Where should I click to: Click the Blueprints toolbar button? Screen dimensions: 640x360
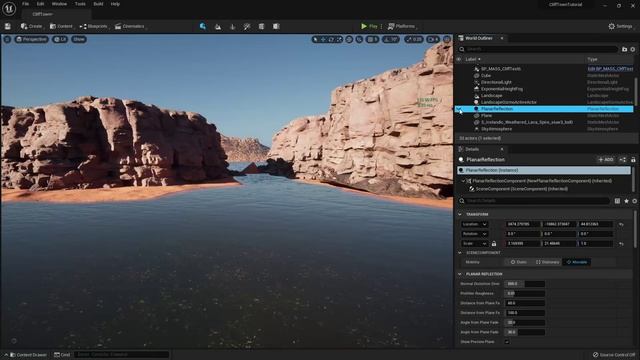[93, 26]
